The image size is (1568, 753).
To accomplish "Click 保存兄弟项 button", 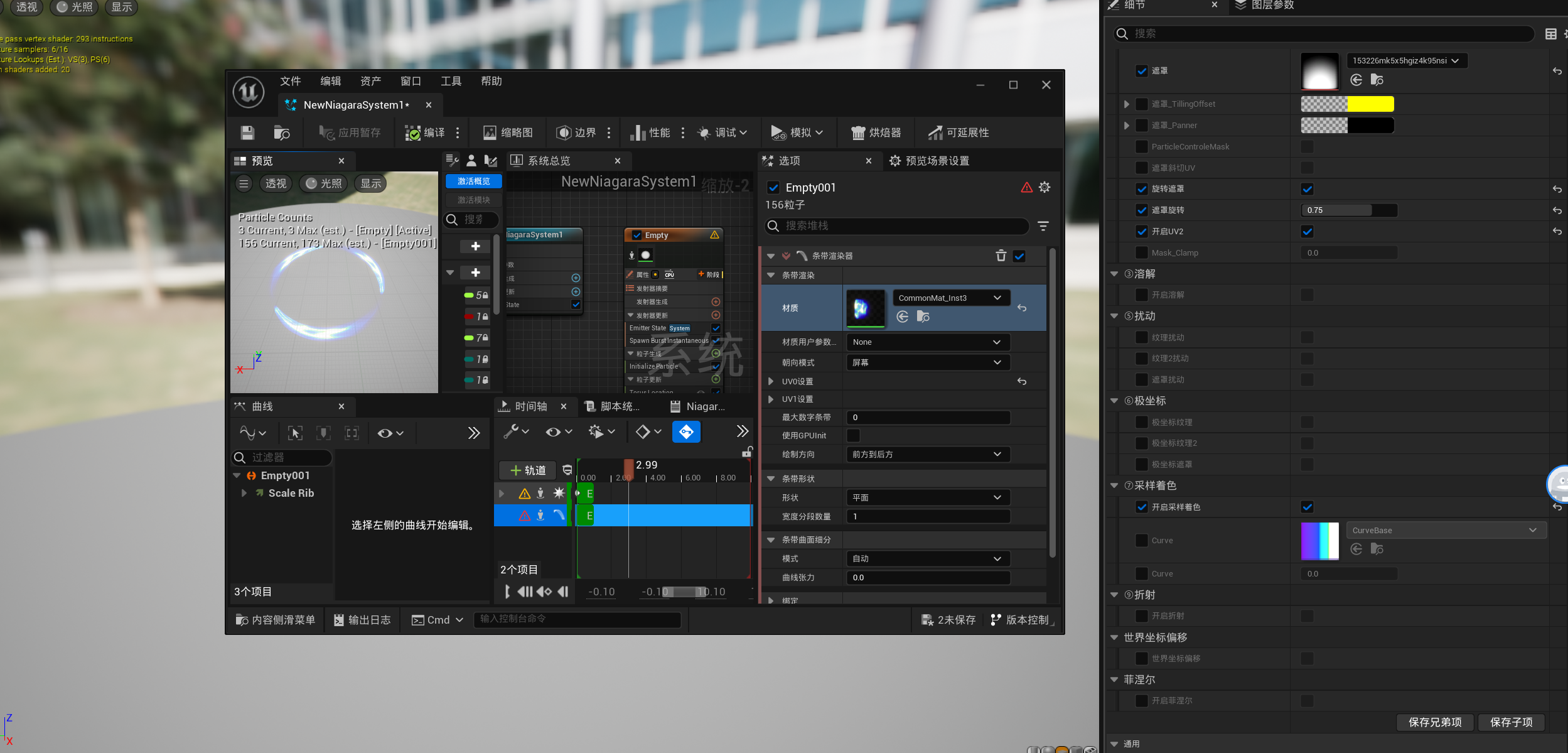I will pyautogui.click(x=1436, y=722).
